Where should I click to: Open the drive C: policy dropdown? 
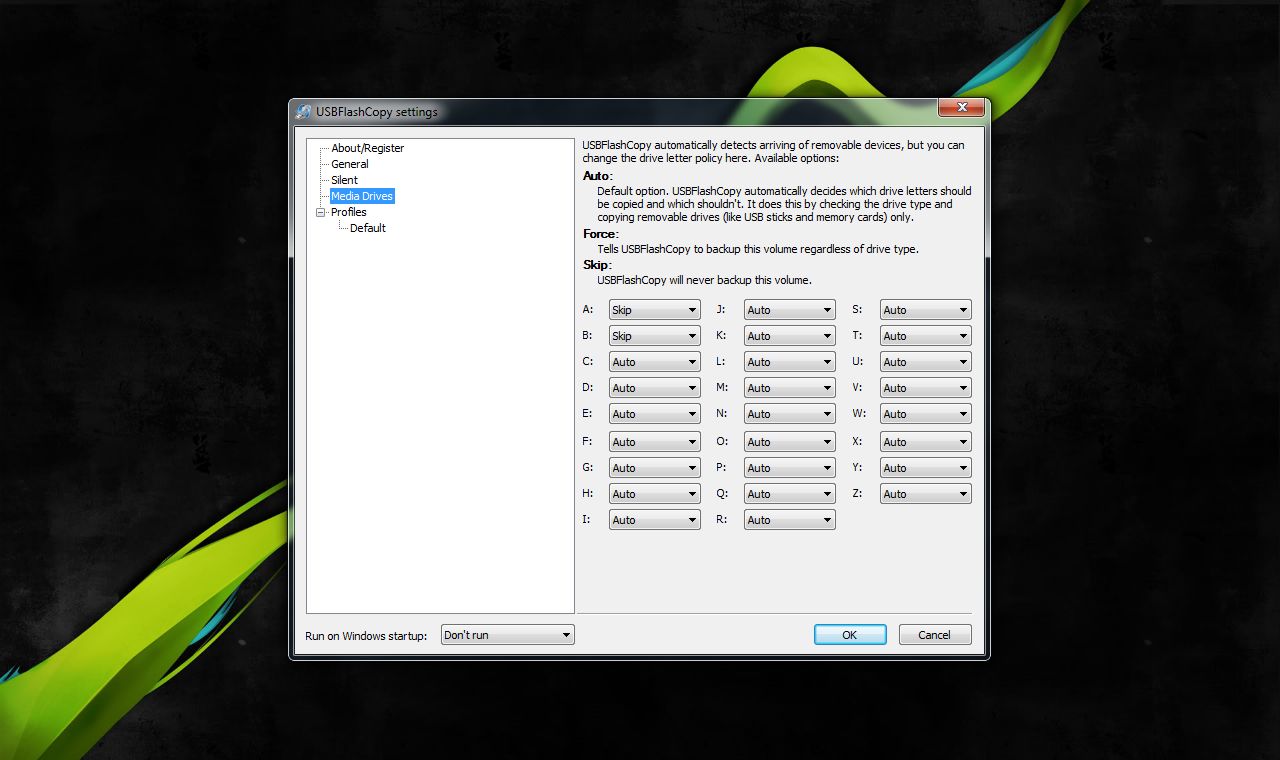[x=654, y=362]
